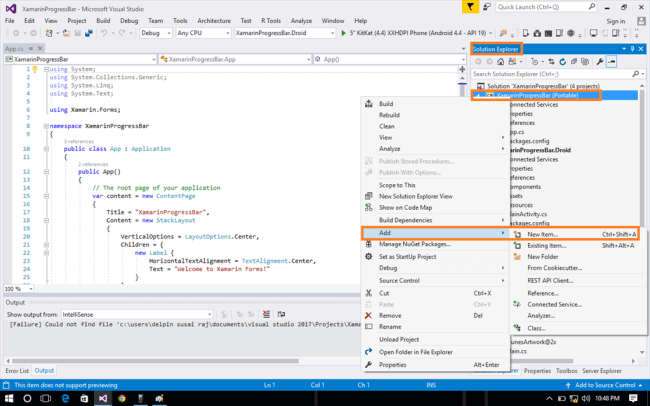Choose Manage NuGet Packages... from context menu

[413, 244]
